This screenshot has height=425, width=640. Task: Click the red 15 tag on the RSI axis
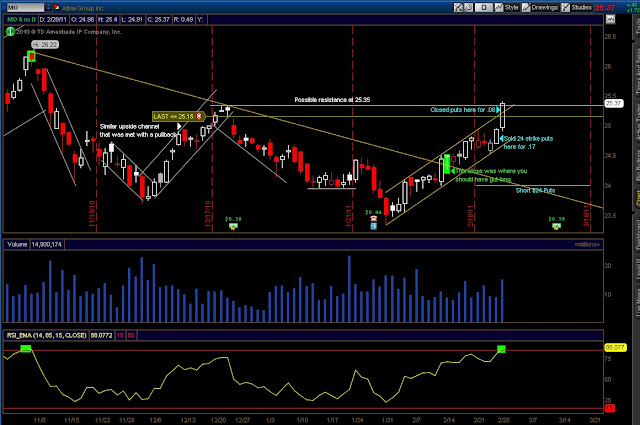click(x=609, y=408)
